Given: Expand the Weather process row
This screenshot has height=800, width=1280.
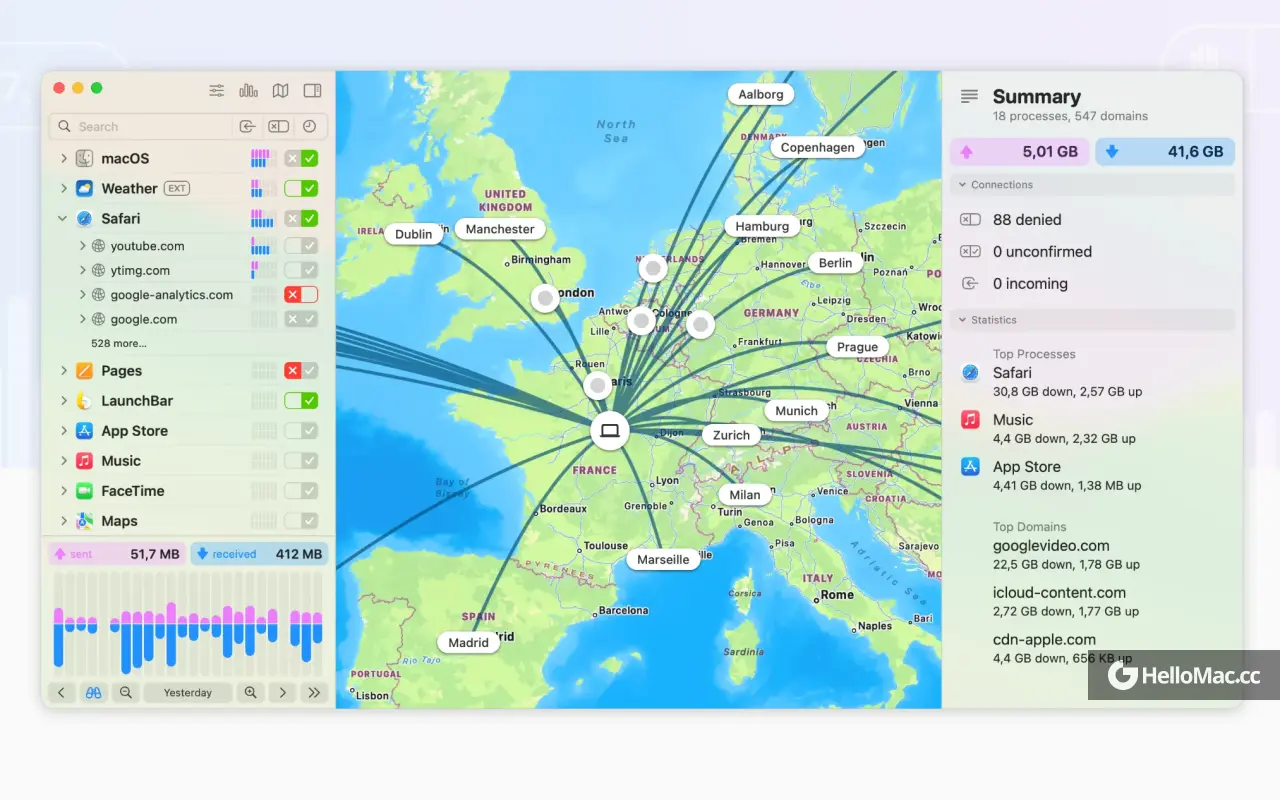Looking at the screenshot, I should [63, 188].
